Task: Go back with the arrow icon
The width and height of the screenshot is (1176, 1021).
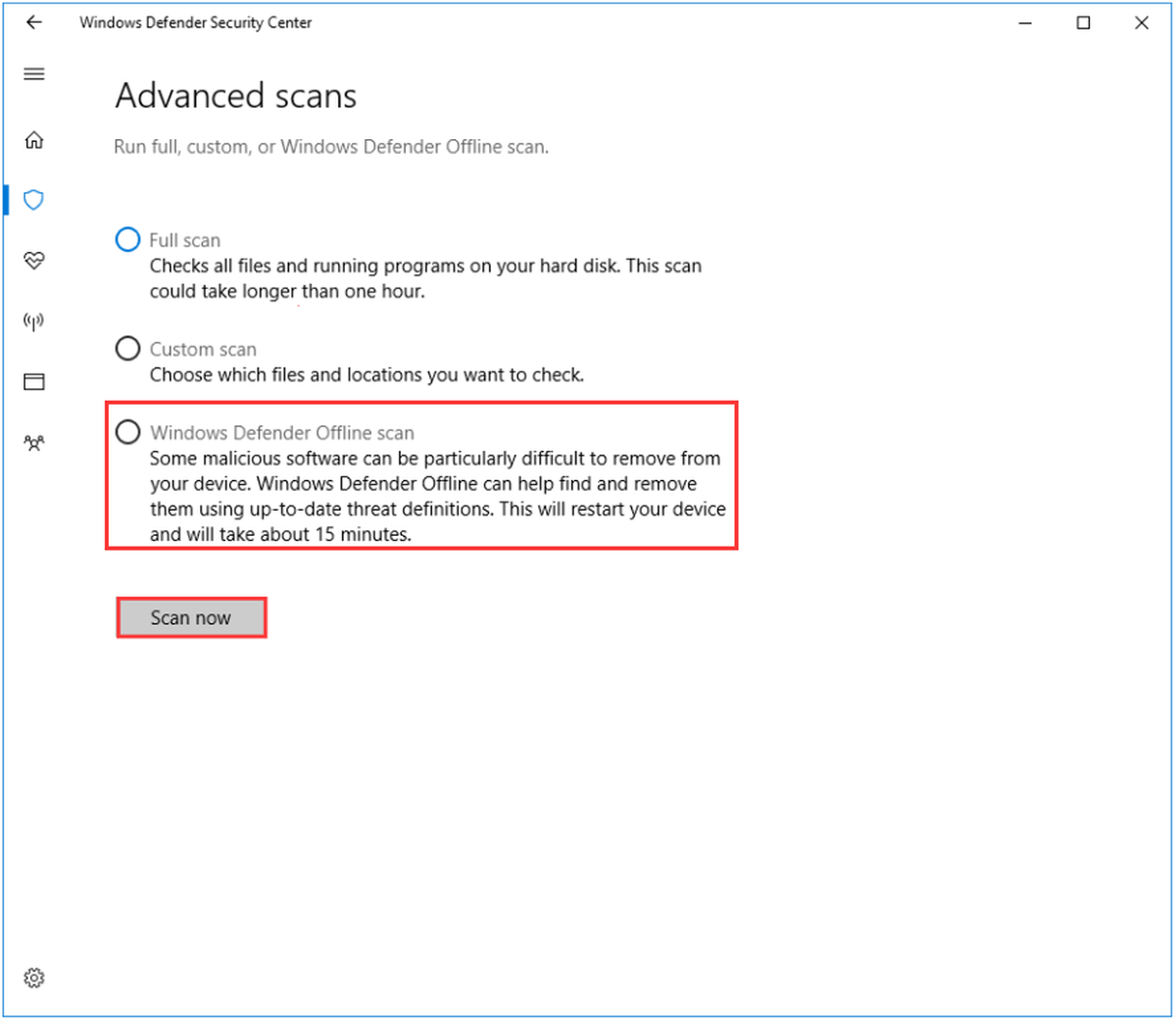Action: (x=34, y=22)
